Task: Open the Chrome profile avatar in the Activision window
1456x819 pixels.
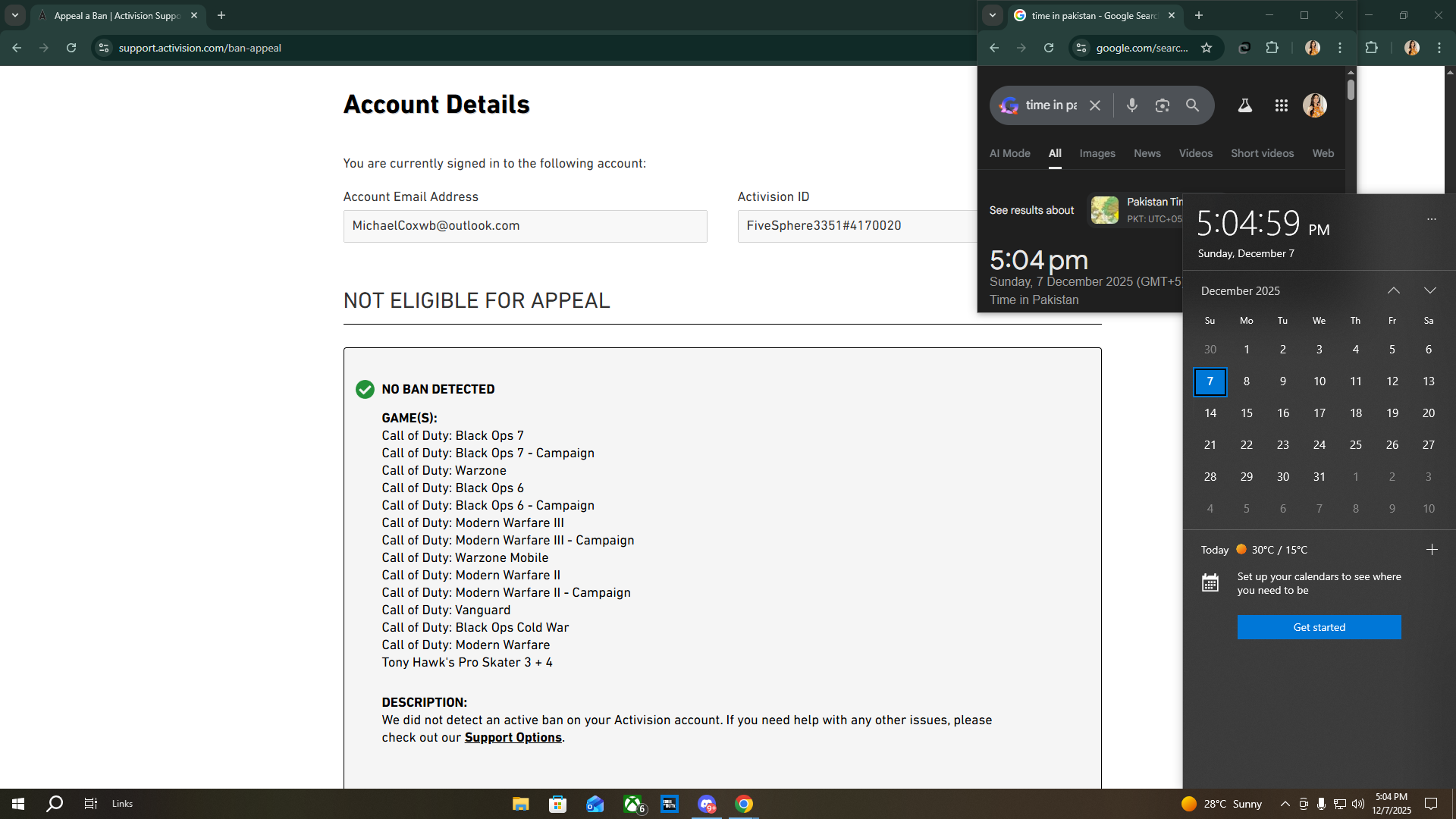Action: [1412, 48]
